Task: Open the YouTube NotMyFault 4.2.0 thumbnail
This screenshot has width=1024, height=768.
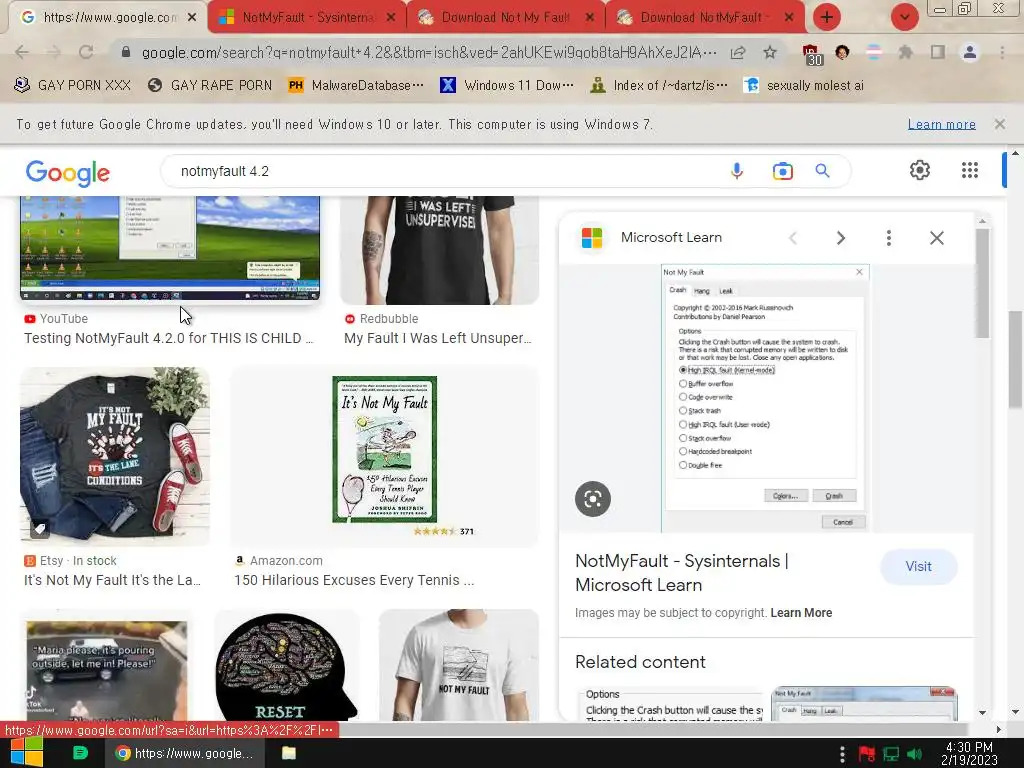Action: (170, 248)
